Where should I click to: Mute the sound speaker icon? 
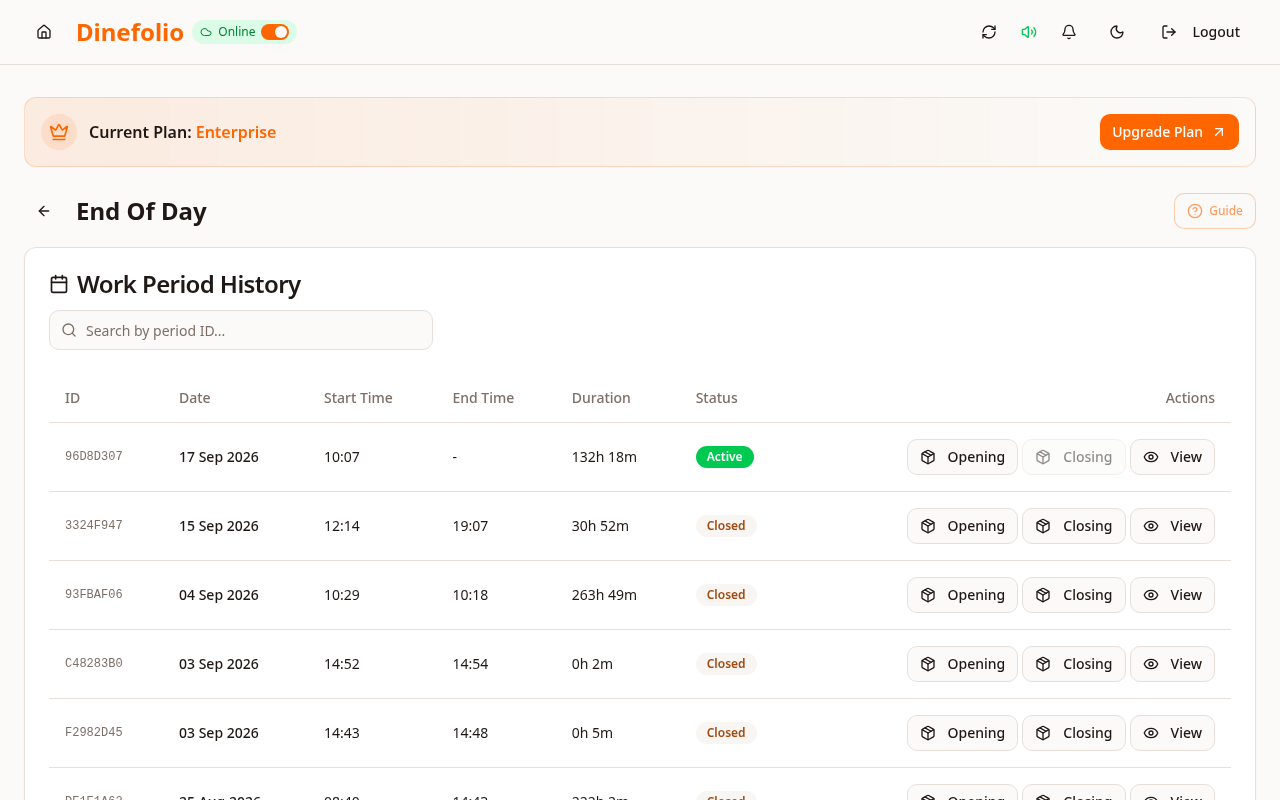point(1029,32)
